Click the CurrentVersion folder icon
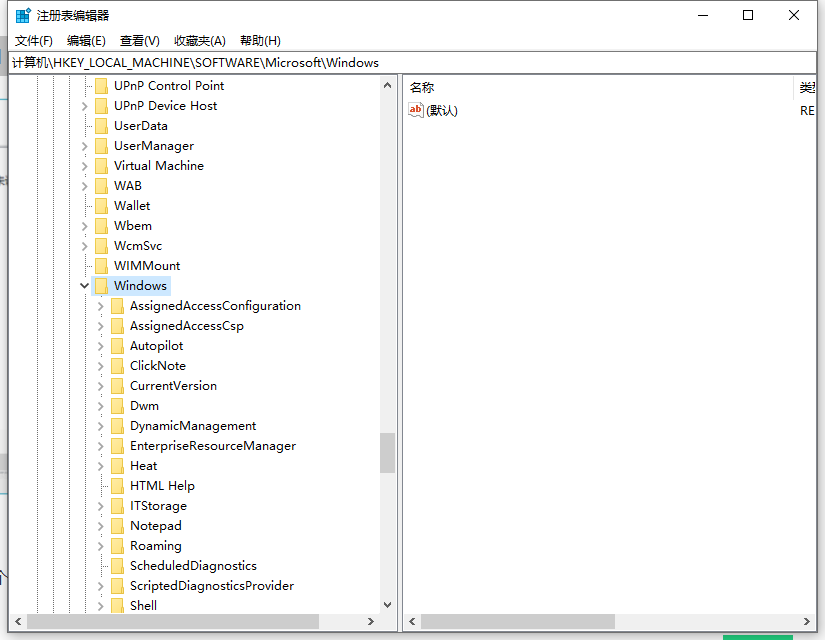825x640 pixels. [119, 385]
